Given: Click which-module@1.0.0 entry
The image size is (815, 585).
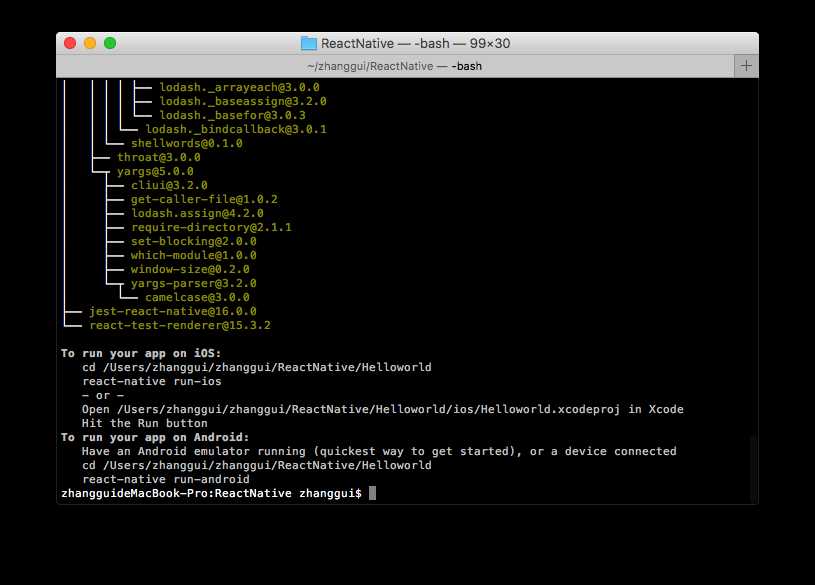Looking at the screenshot, I should point(193,256).
